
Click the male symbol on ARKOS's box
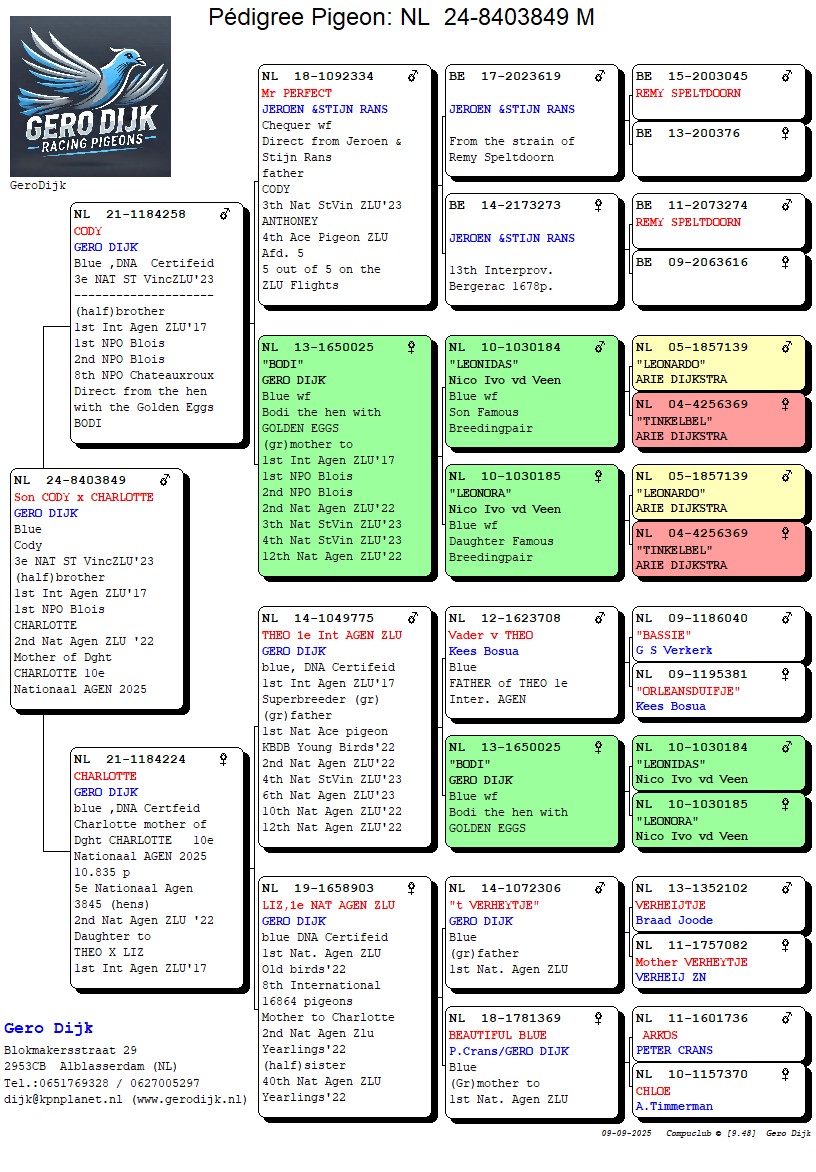(x=786, y=1018)
